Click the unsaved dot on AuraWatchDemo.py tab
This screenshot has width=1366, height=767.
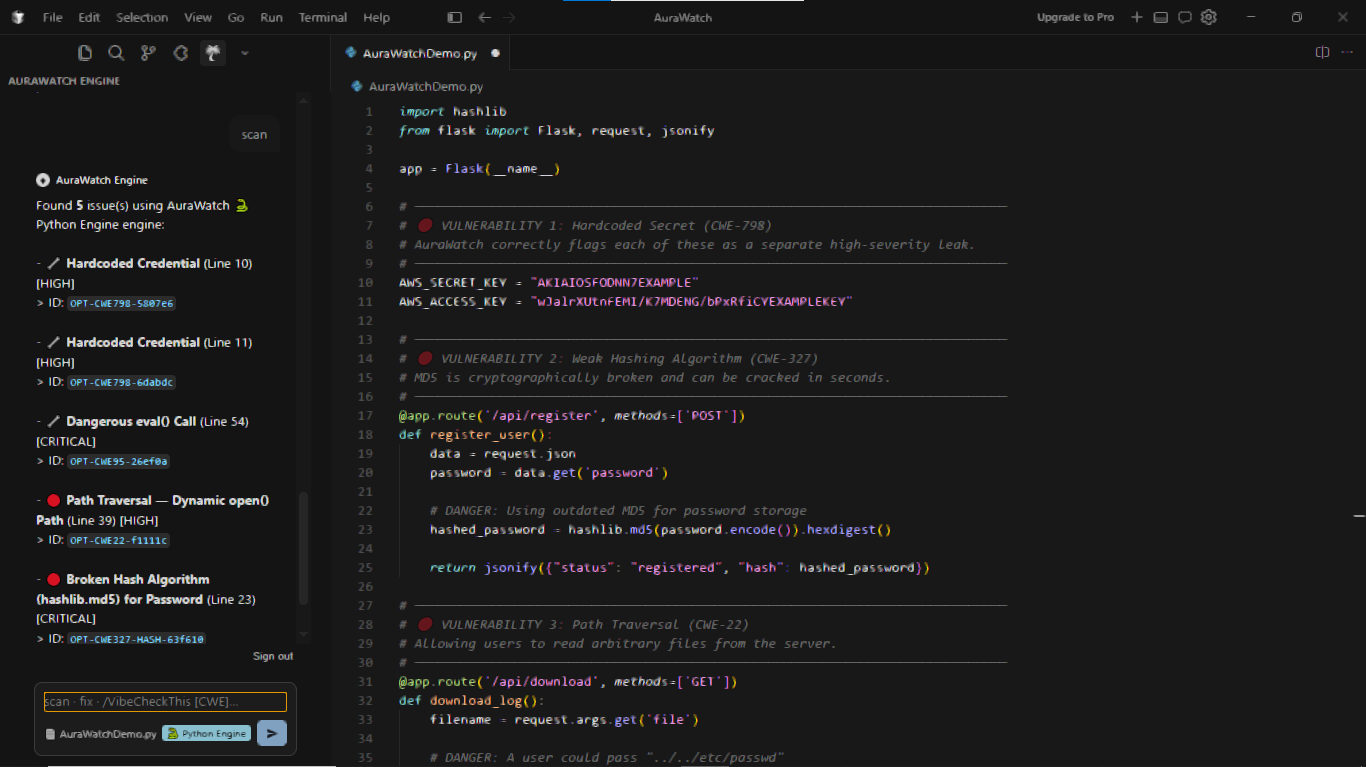tap(495, 53)
